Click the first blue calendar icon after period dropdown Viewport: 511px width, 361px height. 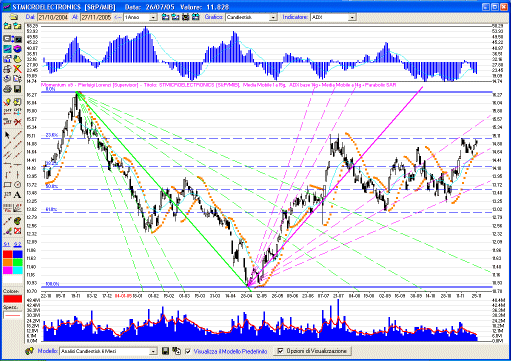click(165, 17)
